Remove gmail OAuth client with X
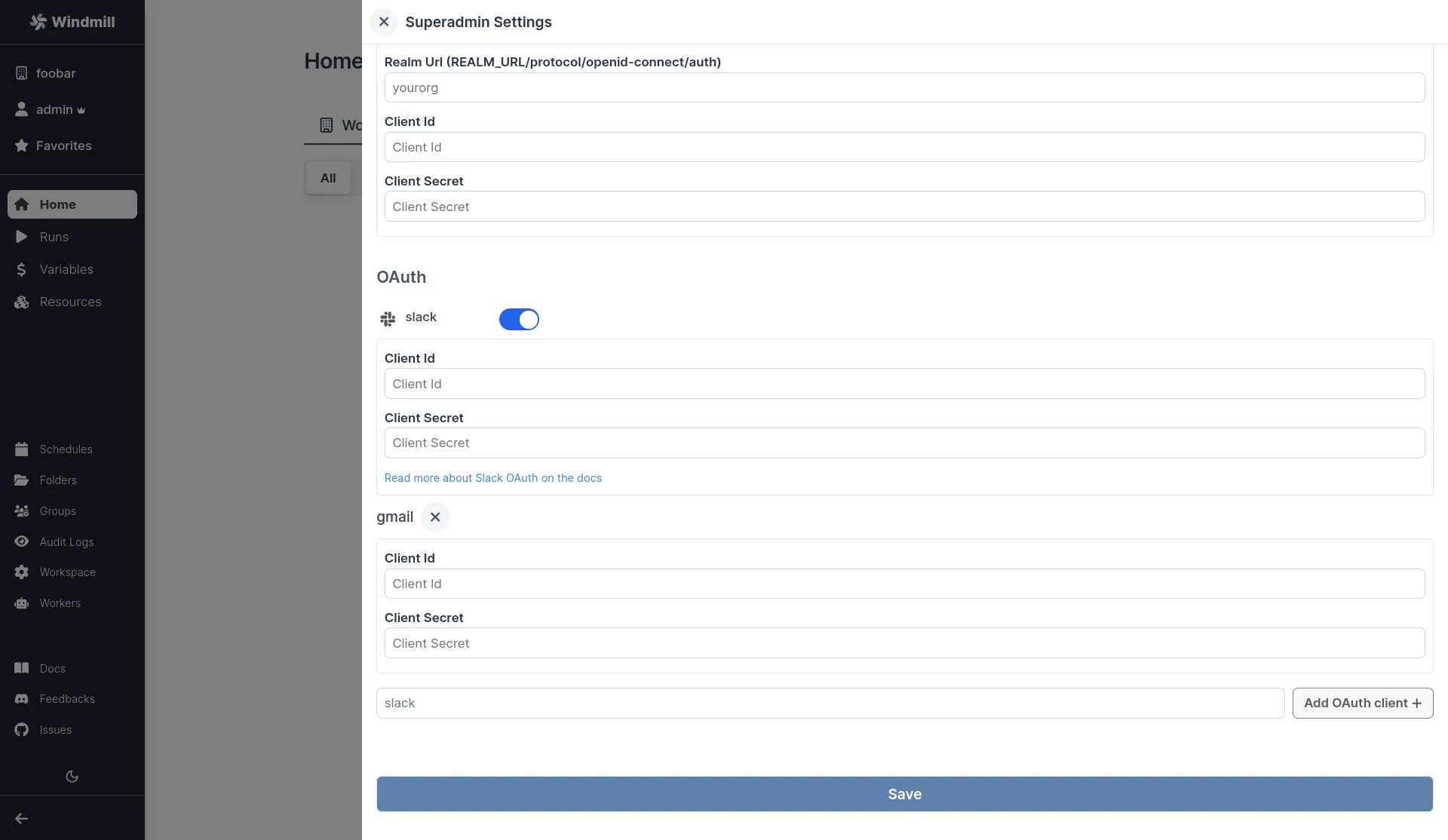Image resolution: width=1448 pixels, height=840 pixels. [435, 517]
